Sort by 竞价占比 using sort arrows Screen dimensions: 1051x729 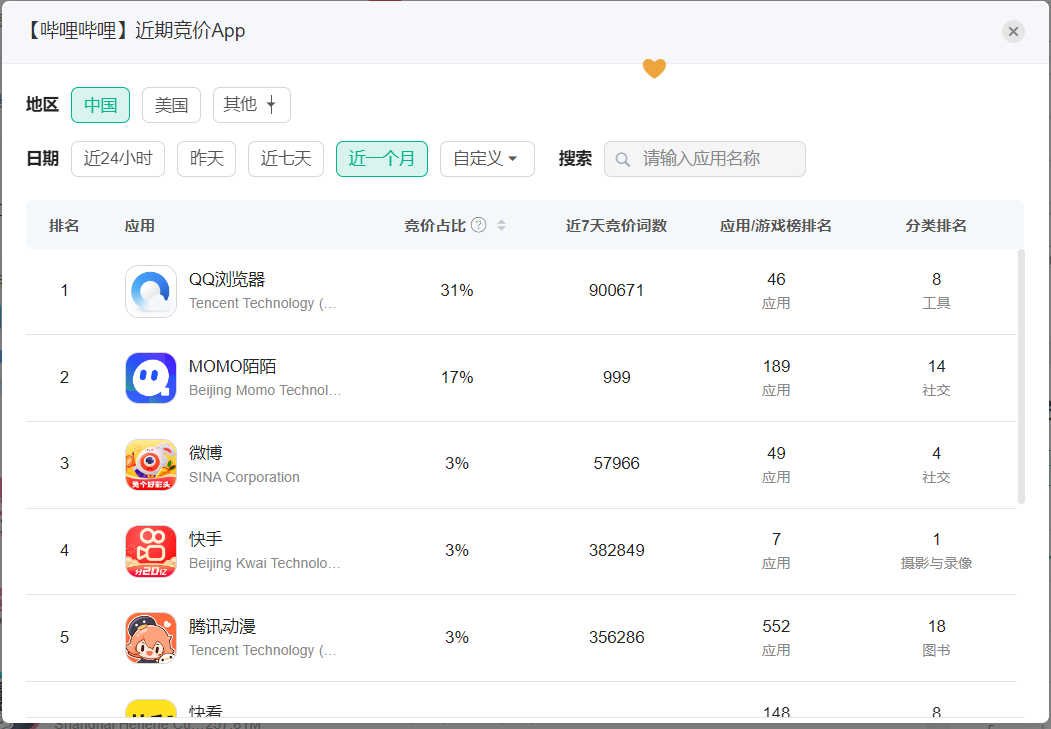[501, 225]
